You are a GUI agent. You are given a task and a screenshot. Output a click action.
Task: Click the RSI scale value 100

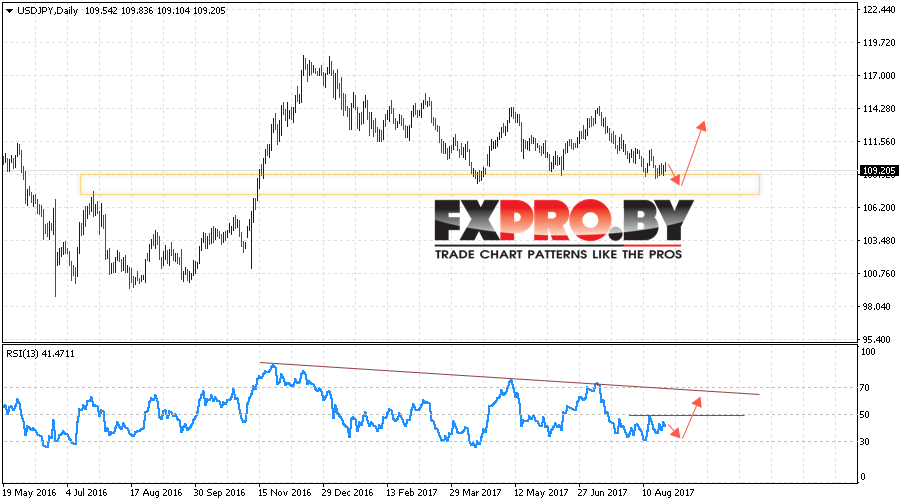click(x=869, y=352)
